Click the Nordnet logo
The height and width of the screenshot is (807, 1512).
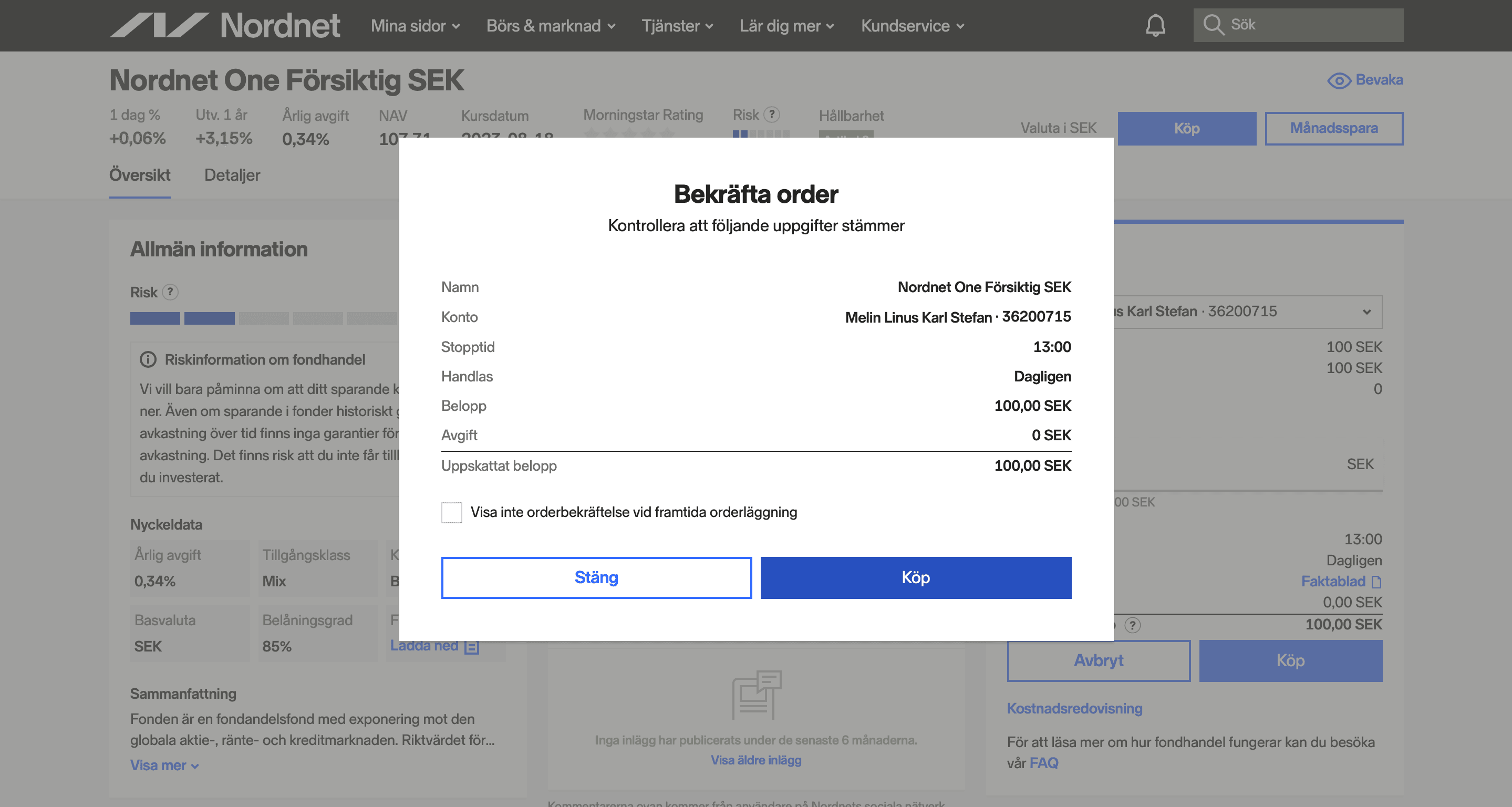tap(224, 26)
